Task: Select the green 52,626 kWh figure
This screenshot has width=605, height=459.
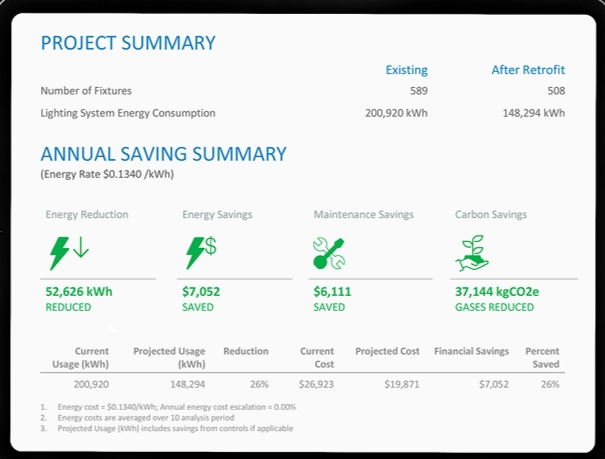Action: pos(79,292)
